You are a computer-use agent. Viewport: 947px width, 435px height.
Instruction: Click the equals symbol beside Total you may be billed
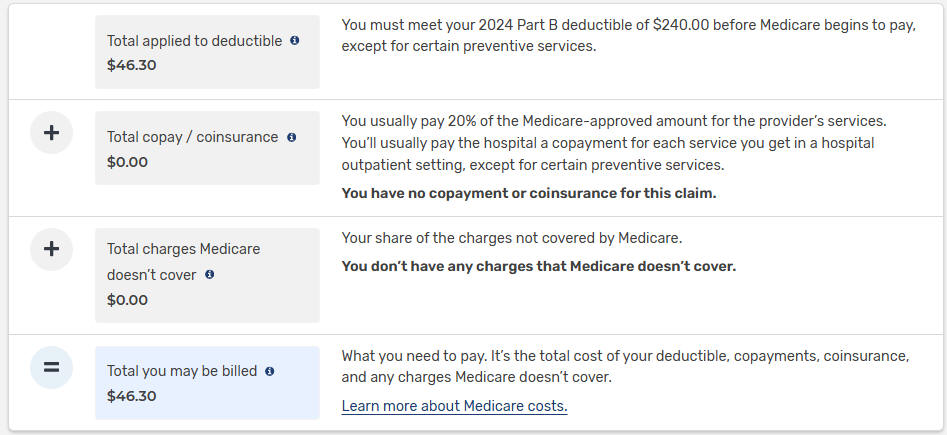click(x=51, y=367)
